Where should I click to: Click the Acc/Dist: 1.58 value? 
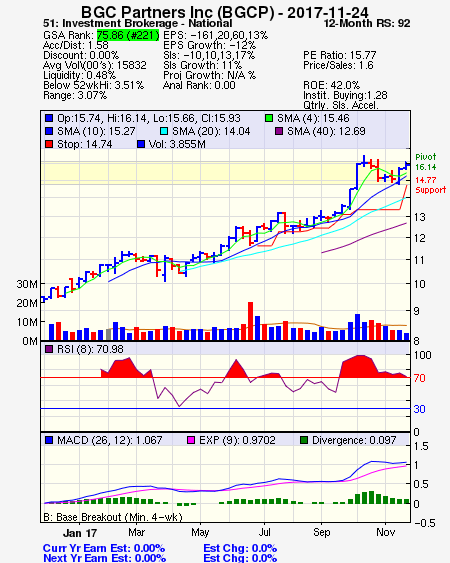tap(76, 45)
